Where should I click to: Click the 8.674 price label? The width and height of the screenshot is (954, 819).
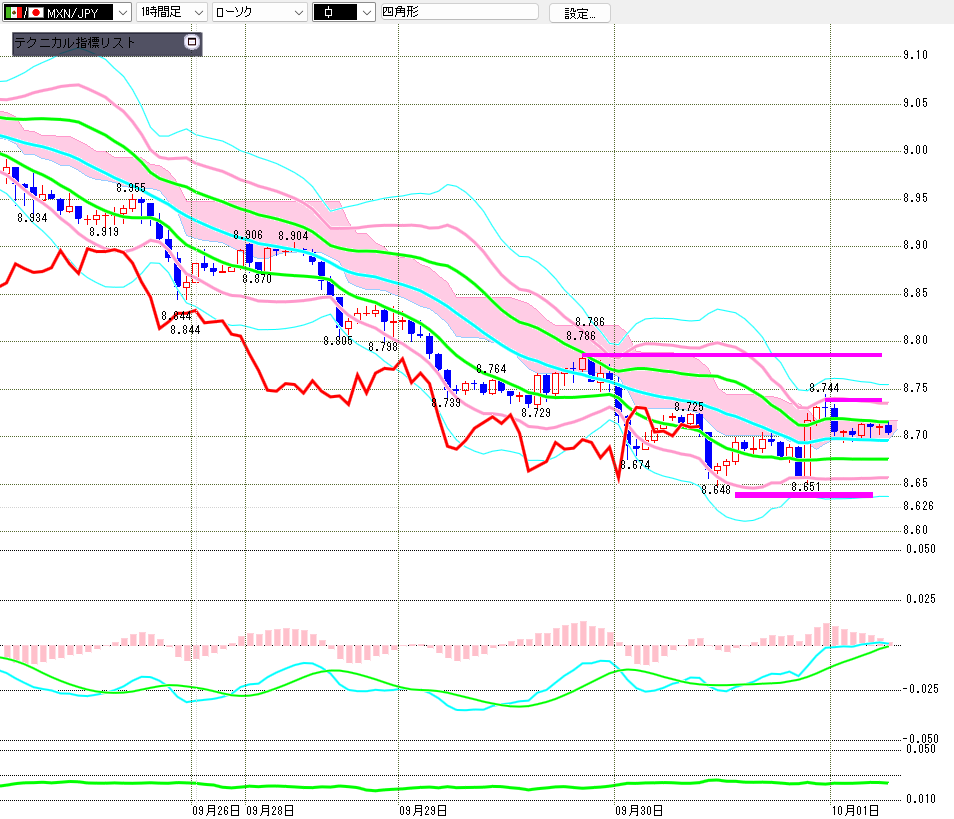coord(635,465)
